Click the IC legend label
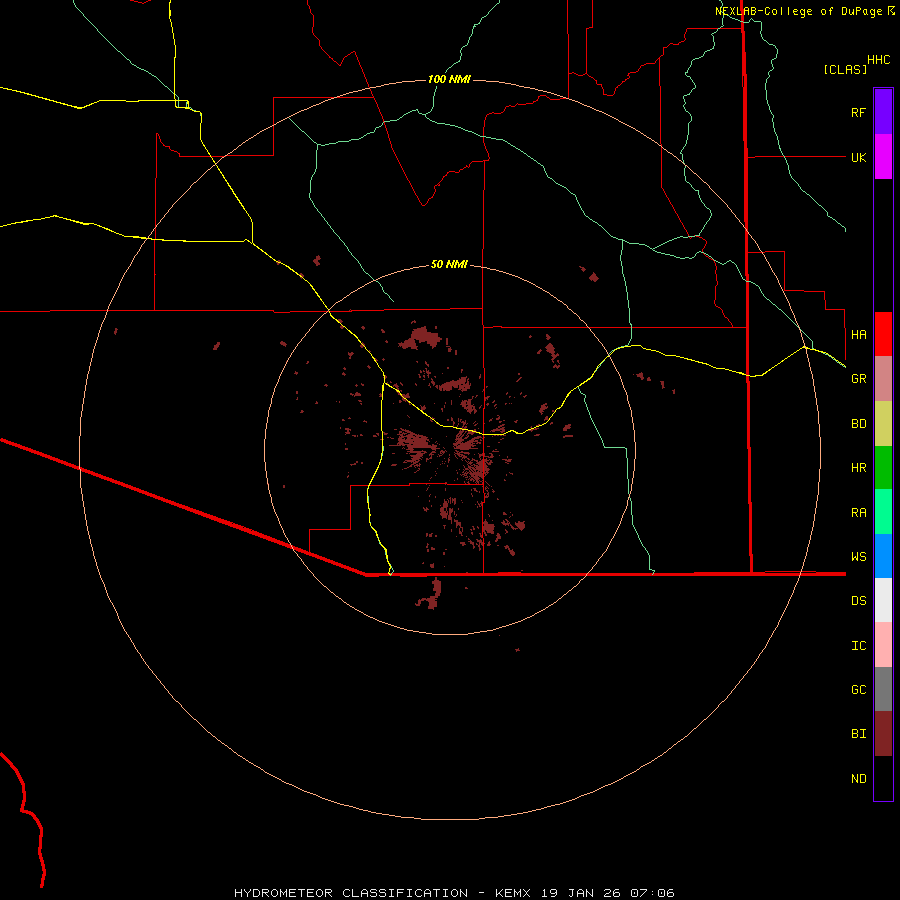Screen dimensions: 900x900 coord(859,646)
